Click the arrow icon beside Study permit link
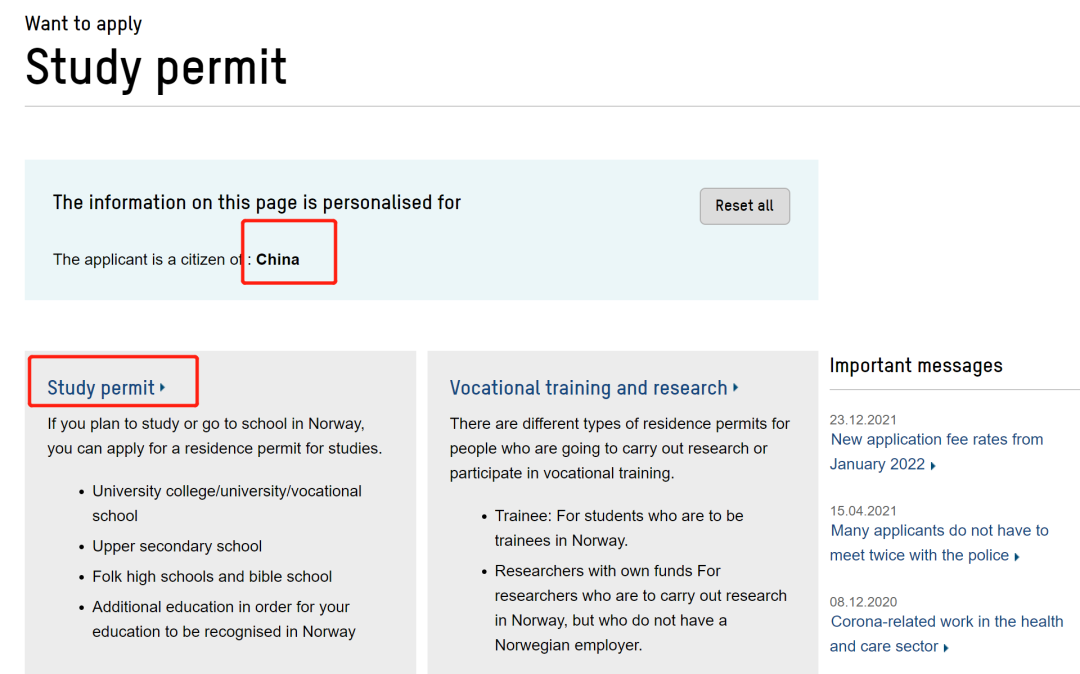This screenshot has height=674, width=1080. (x=163, y=388)
